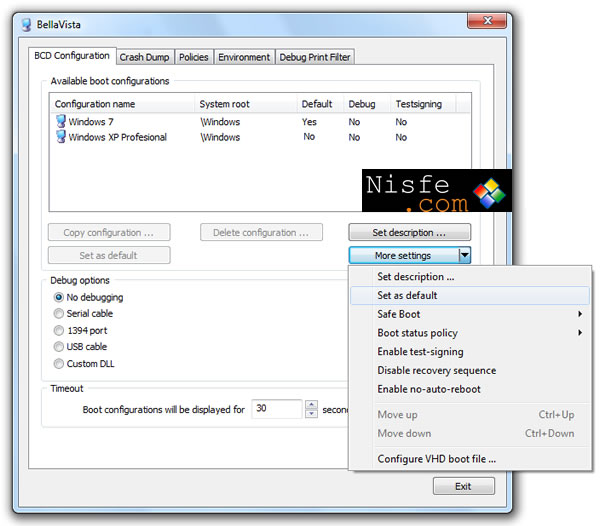
Task: Choose Set description in the dropdown menu
Action: 470,277
